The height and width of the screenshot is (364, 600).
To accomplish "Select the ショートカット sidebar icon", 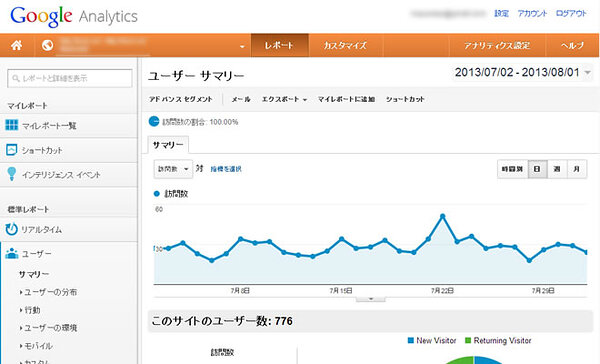I will click(11, 150).
